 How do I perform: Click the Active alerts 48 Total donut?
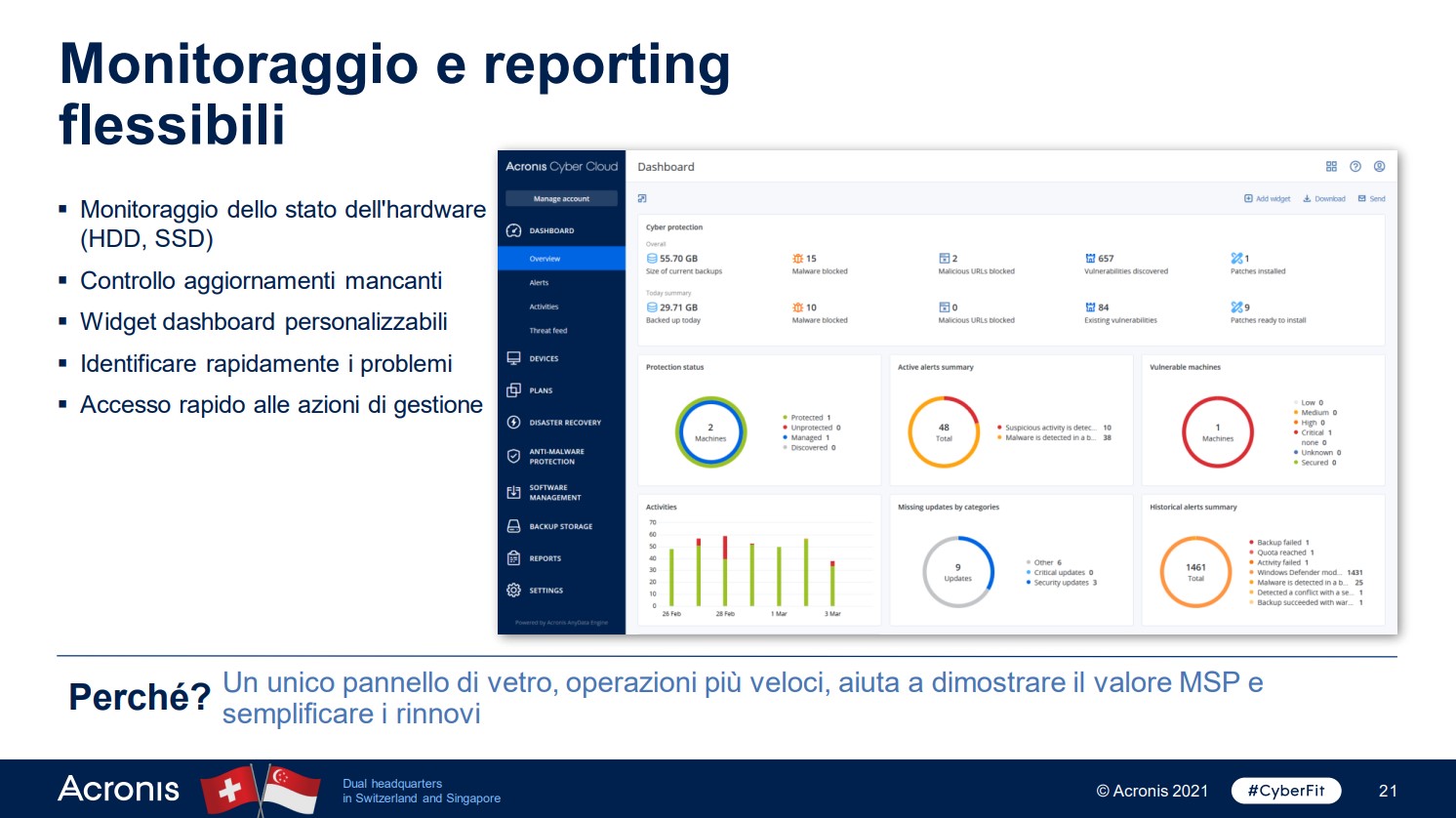click(944, 432)
